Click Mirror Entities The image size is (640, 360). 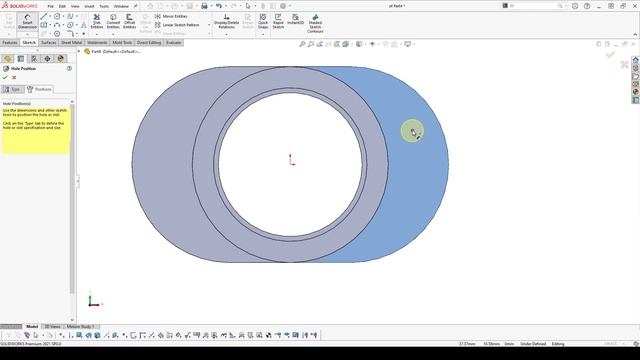(171, 16)
